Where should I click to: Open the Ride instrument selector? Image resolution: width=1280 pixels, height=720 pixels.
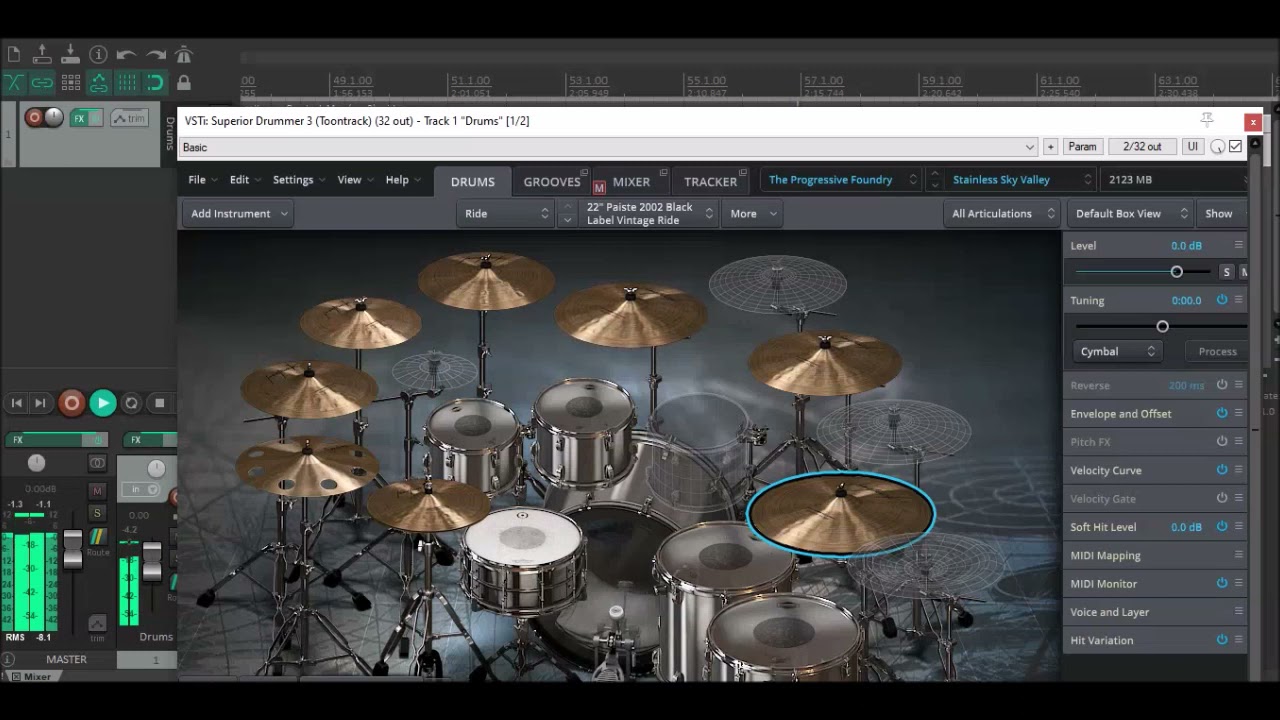tap(507, 213)
